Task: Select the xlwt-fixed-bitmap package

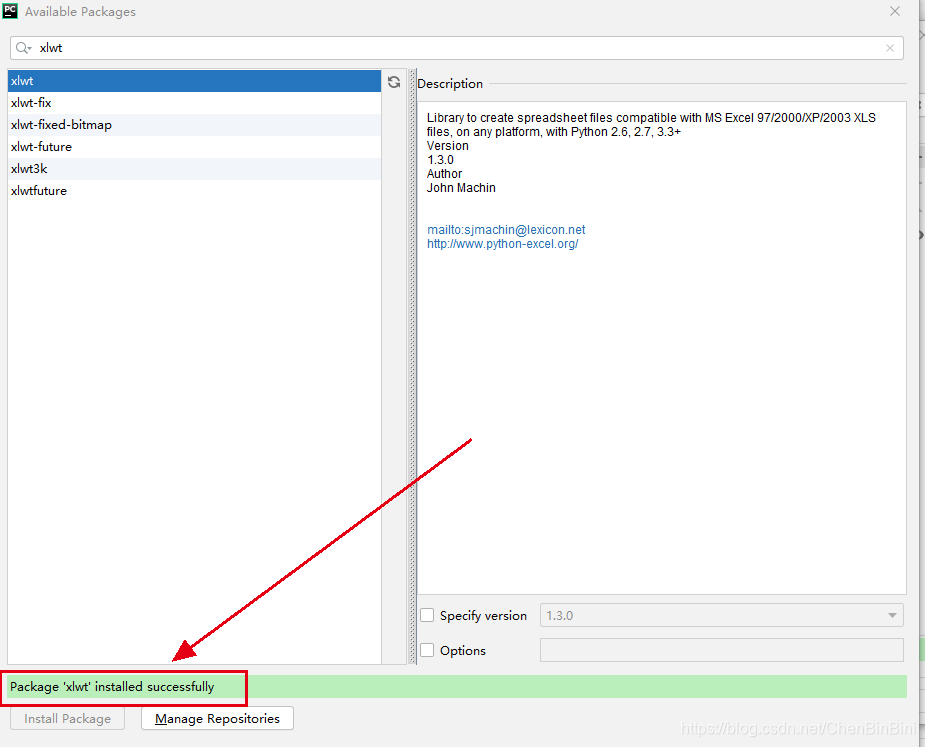Action: tap(194, 124)
